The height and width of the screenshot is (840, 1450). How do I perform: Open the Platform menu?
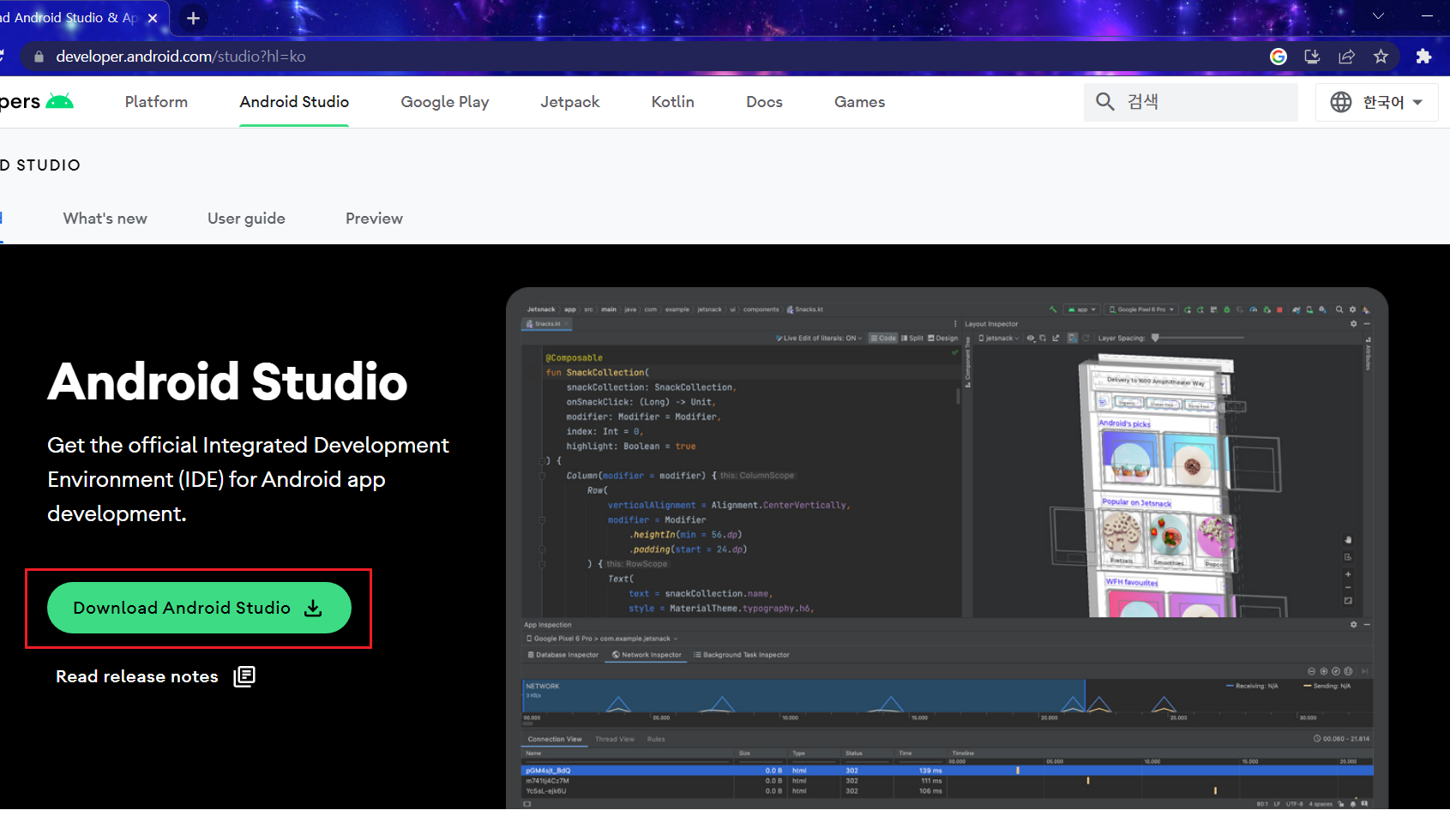pyautogui.click(x=156, y=102)
